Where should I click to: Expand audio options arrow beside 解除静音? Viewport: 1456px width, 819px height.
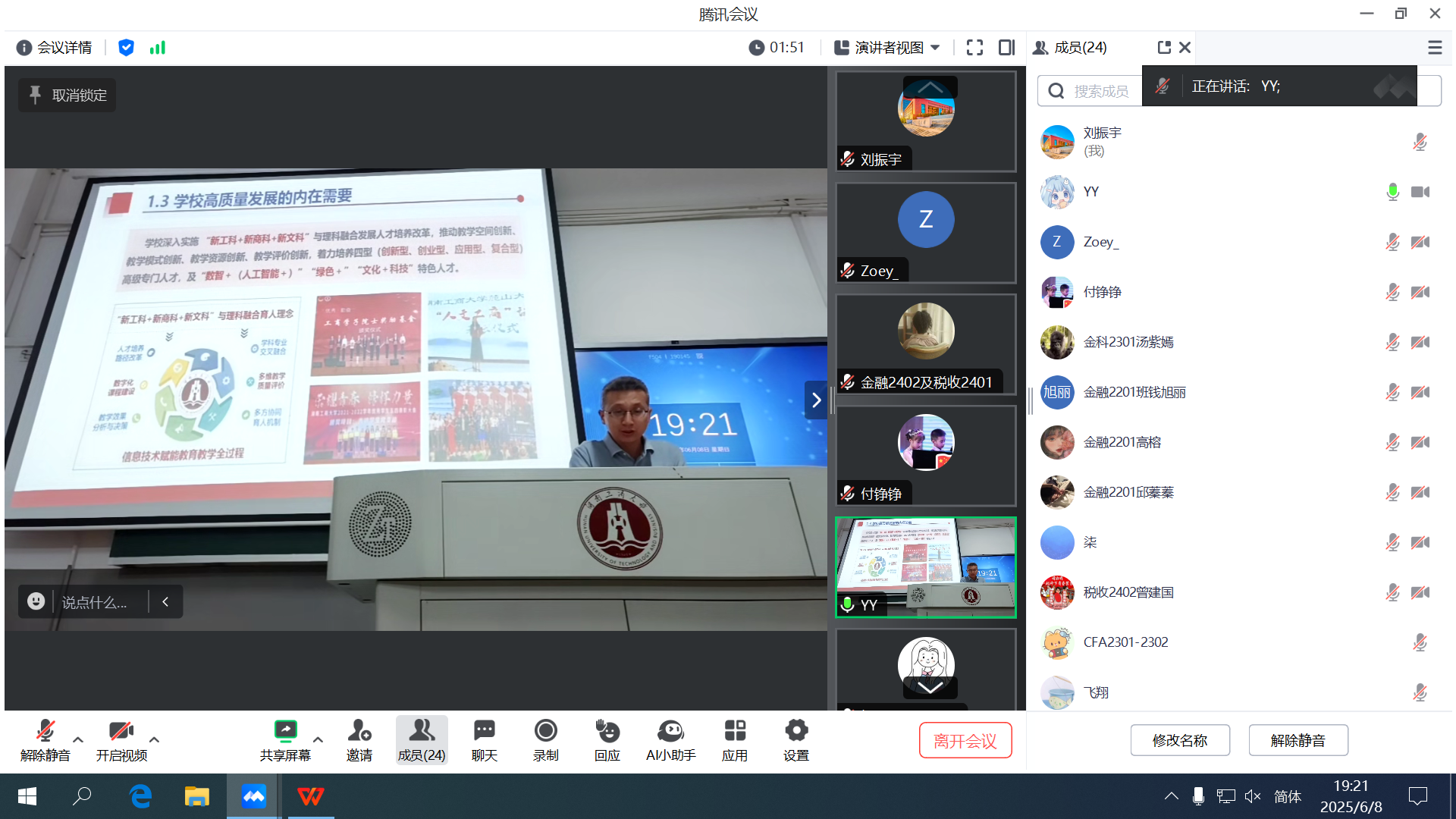[x=78, y=739]
